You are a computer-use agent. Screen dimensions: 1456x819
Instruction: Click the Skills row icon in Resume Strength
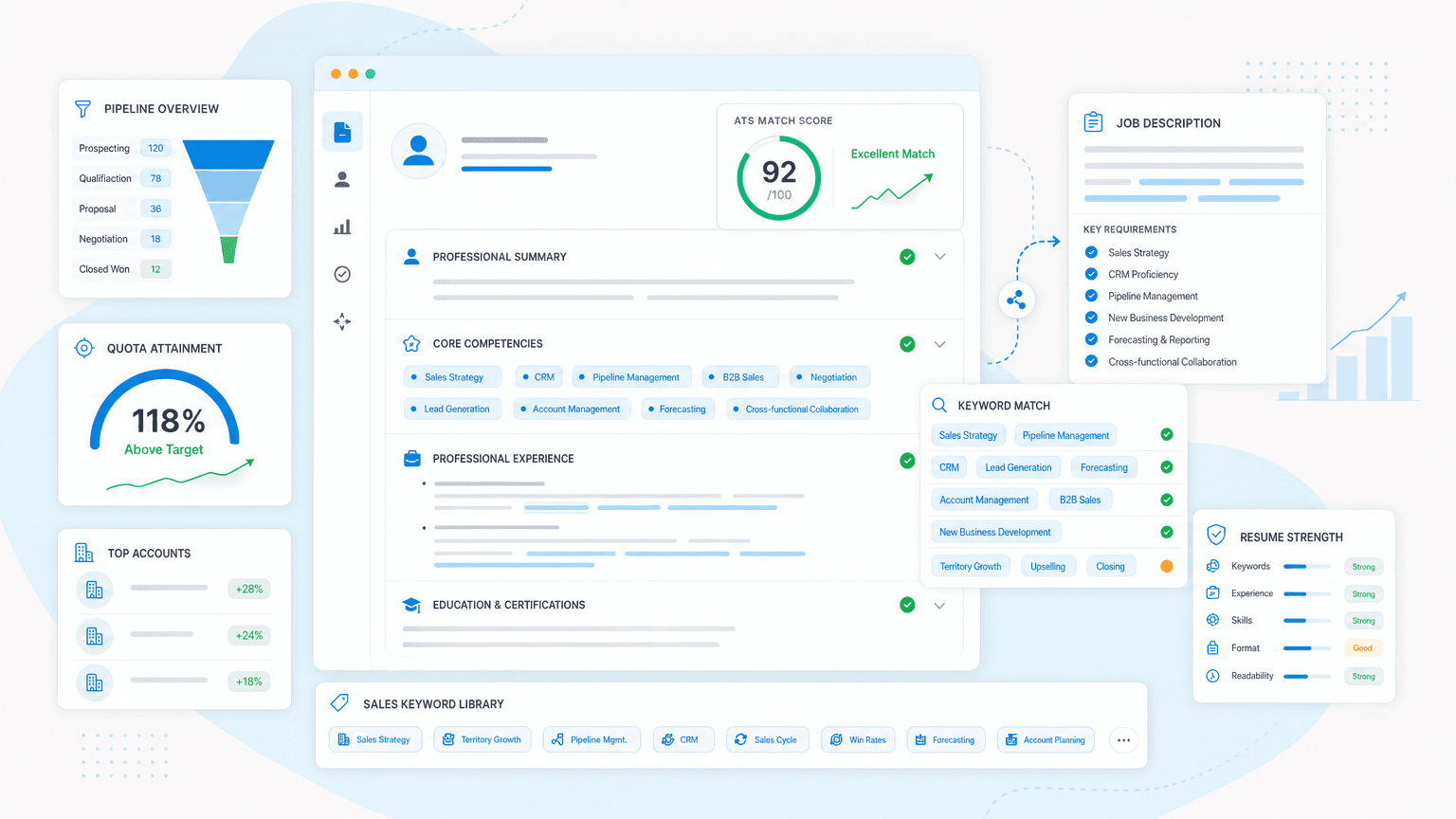1212,620
